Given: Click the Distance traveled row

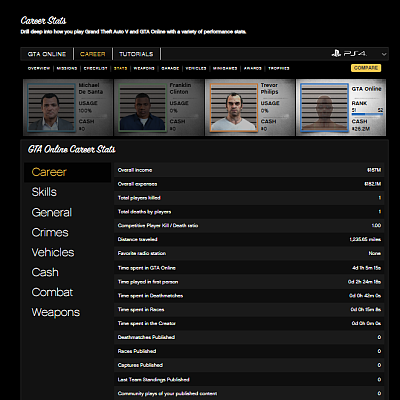Looking at the screenshot, I should coord(249,239).
